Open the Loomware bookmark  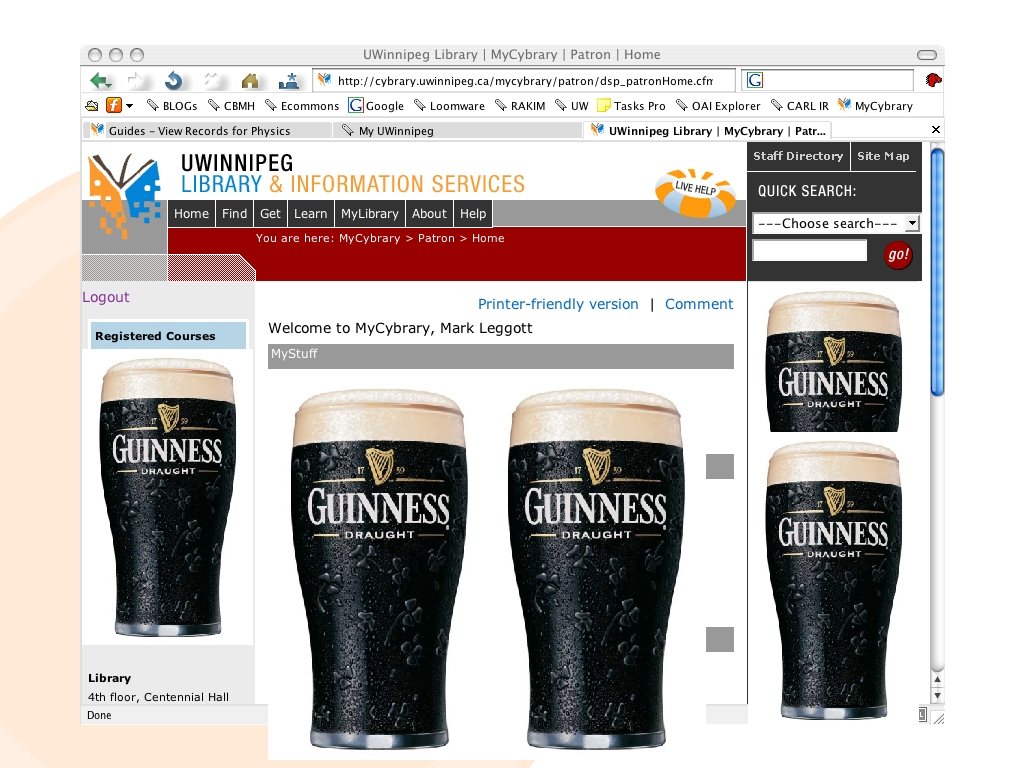pos(449,106)
